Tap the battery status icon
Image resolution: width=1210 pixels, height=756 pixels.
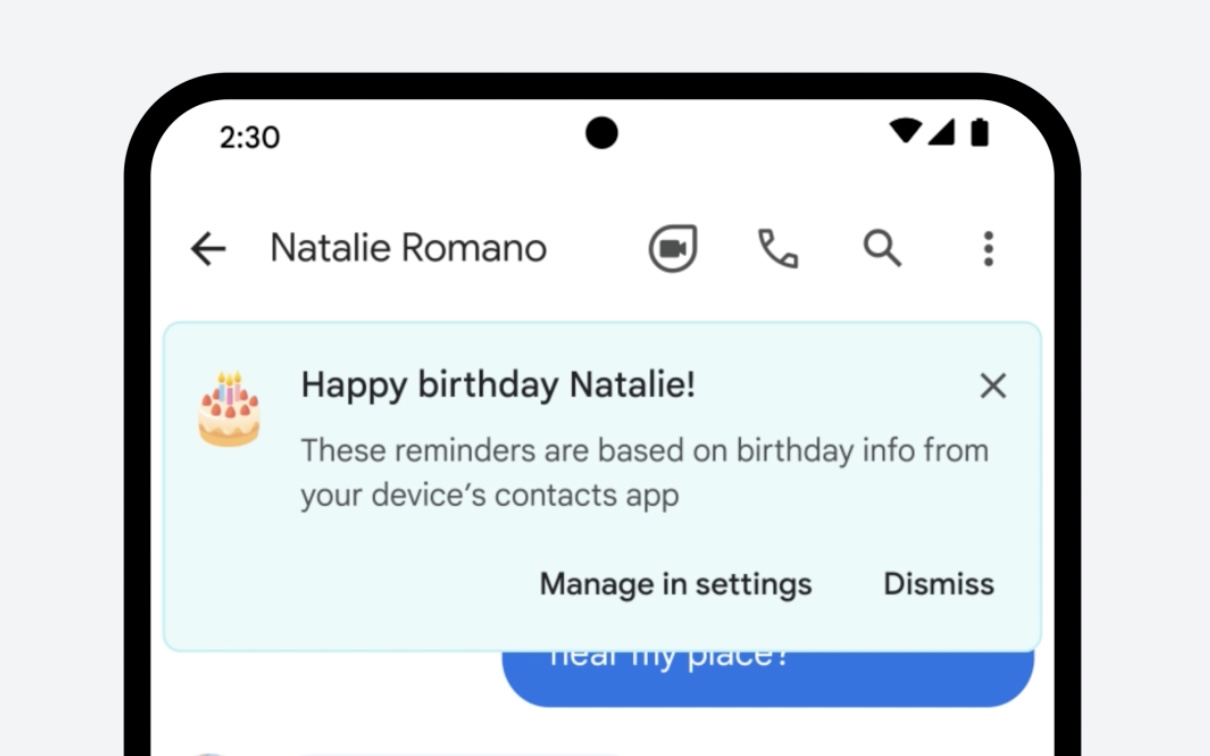point(979,132)
